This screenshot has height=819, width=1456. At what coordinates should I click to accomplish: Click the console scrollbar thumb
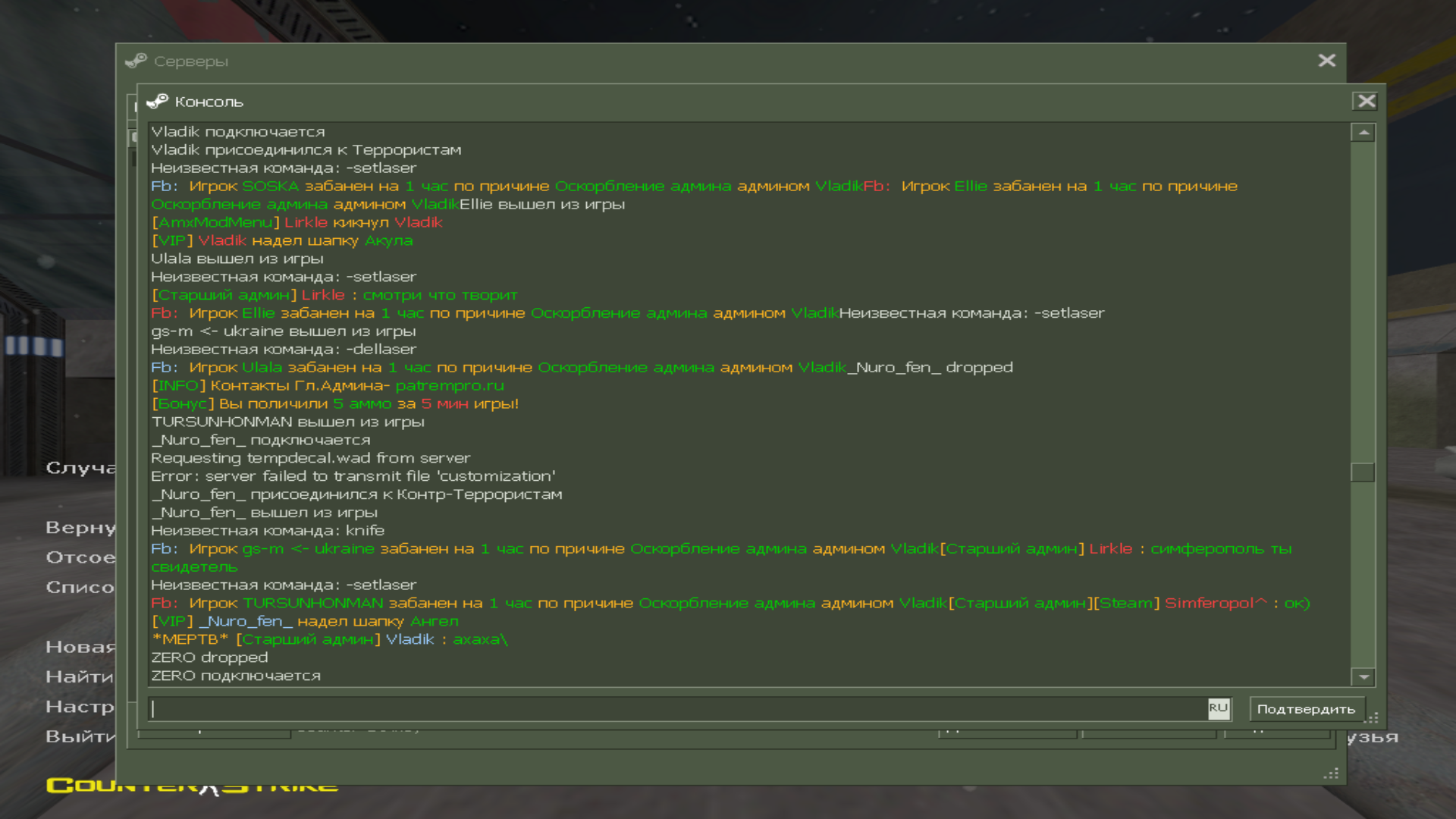coord(1363,472)
